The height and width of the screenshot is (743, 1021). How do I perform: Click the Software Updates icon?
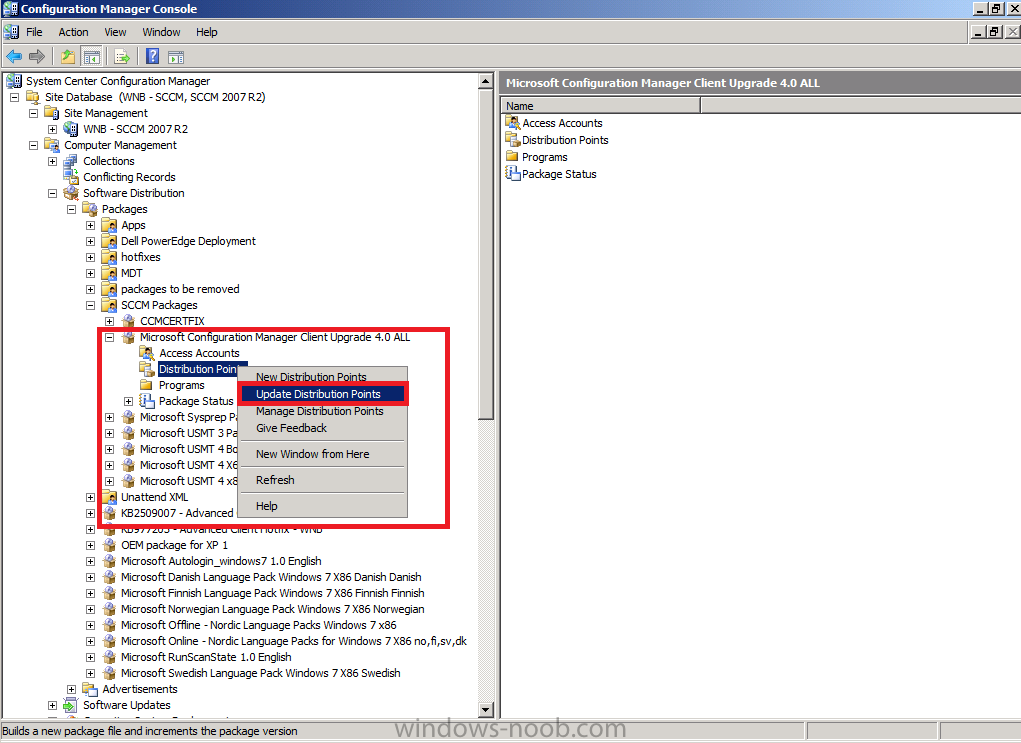pyautogui.click(x=71, y=705)
